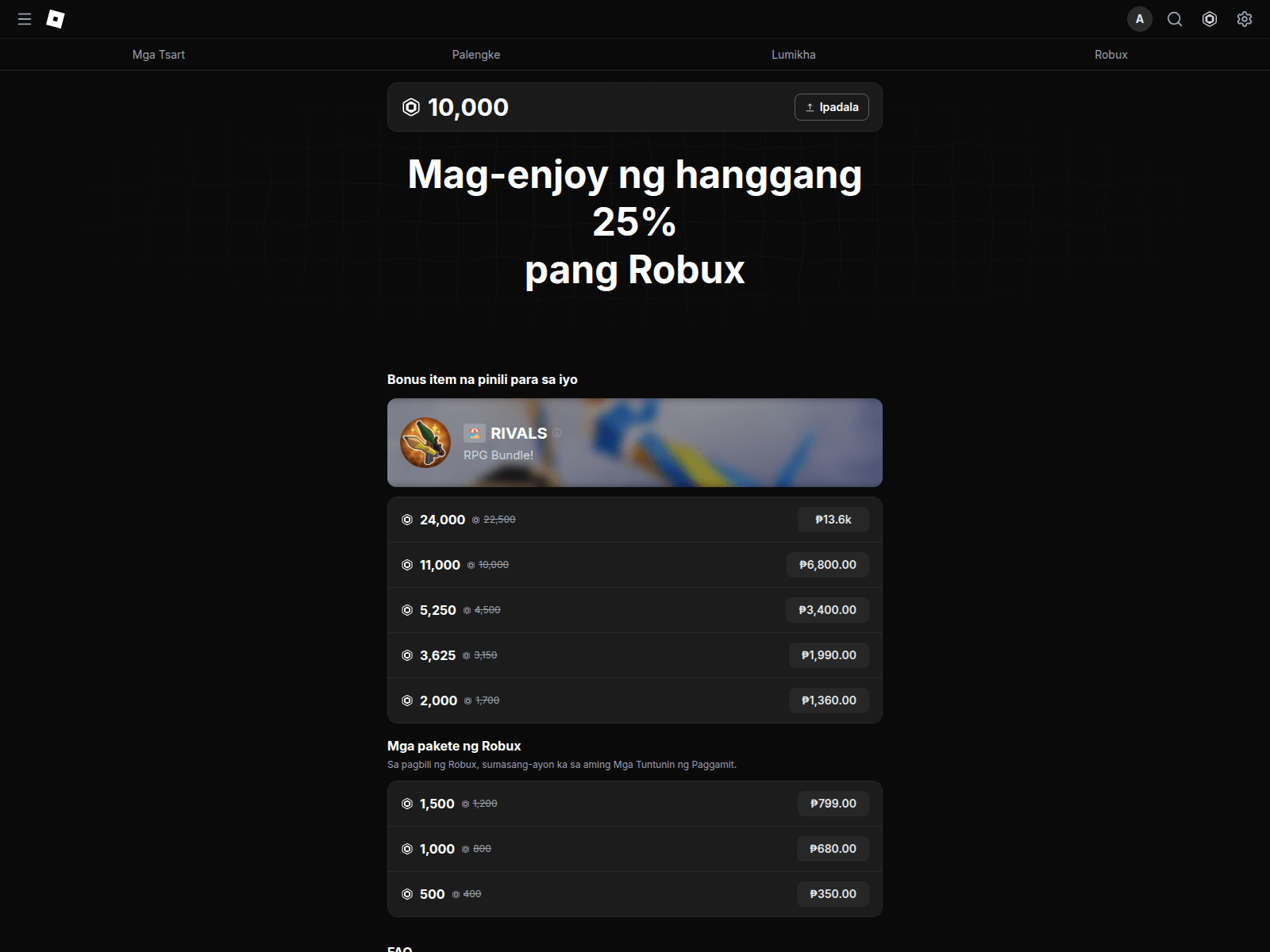Open the RIVALS bonus item banner

(635, 443)
